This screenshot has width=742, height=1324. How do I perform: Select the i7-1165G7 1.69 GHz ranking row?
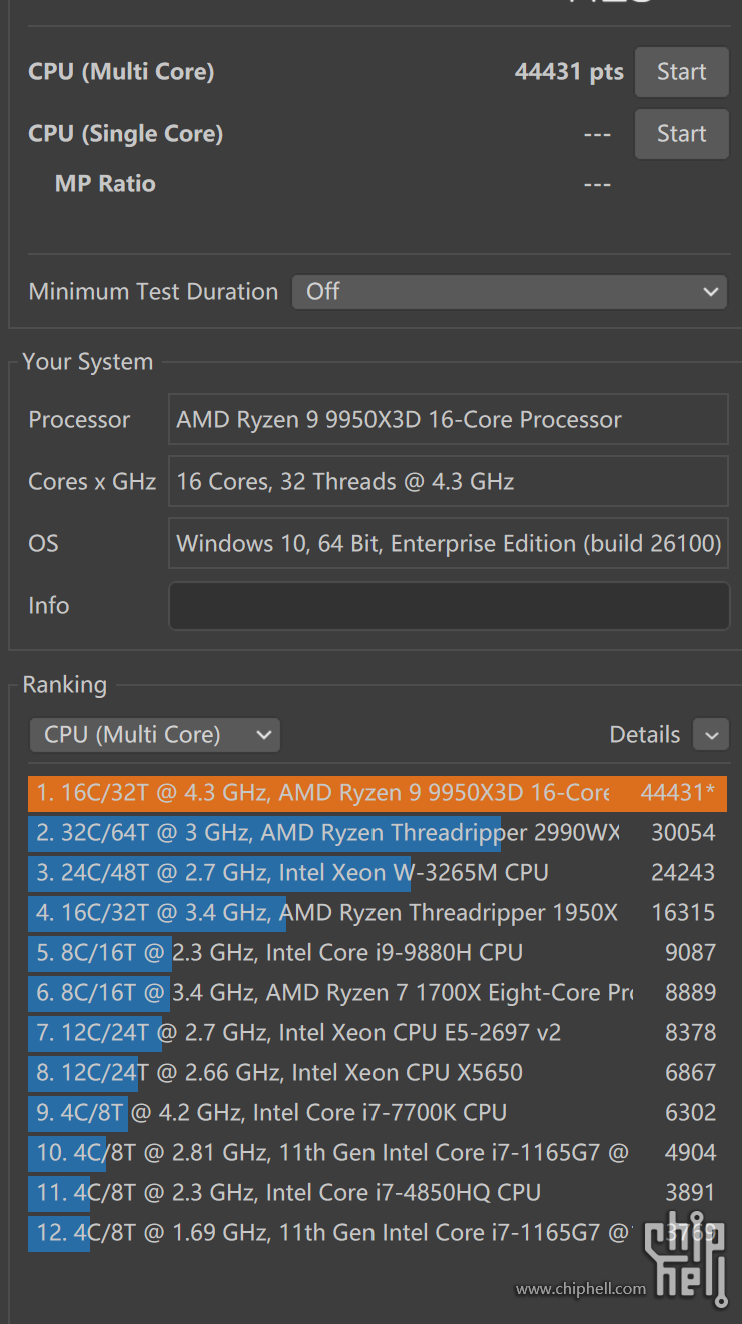point(377,1233)
